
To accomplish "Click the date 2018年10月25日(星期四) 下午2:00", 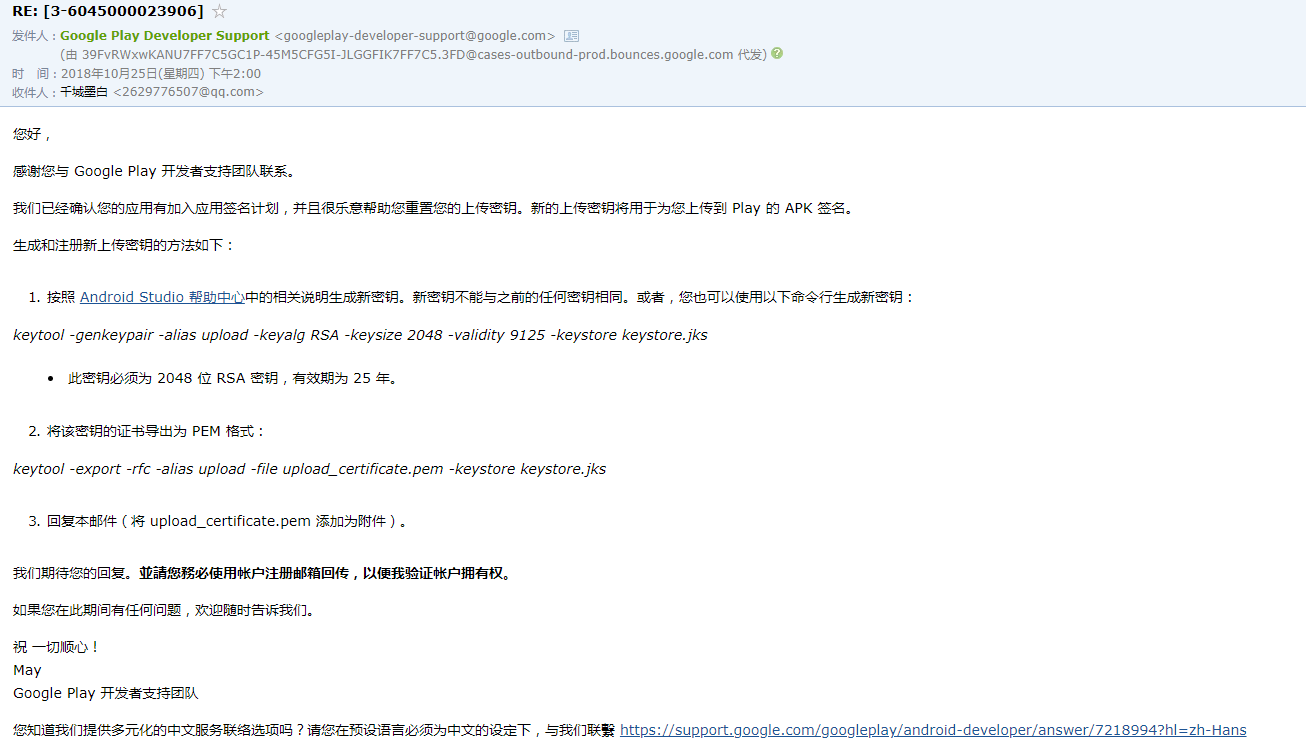I will [x=161, y=73].
